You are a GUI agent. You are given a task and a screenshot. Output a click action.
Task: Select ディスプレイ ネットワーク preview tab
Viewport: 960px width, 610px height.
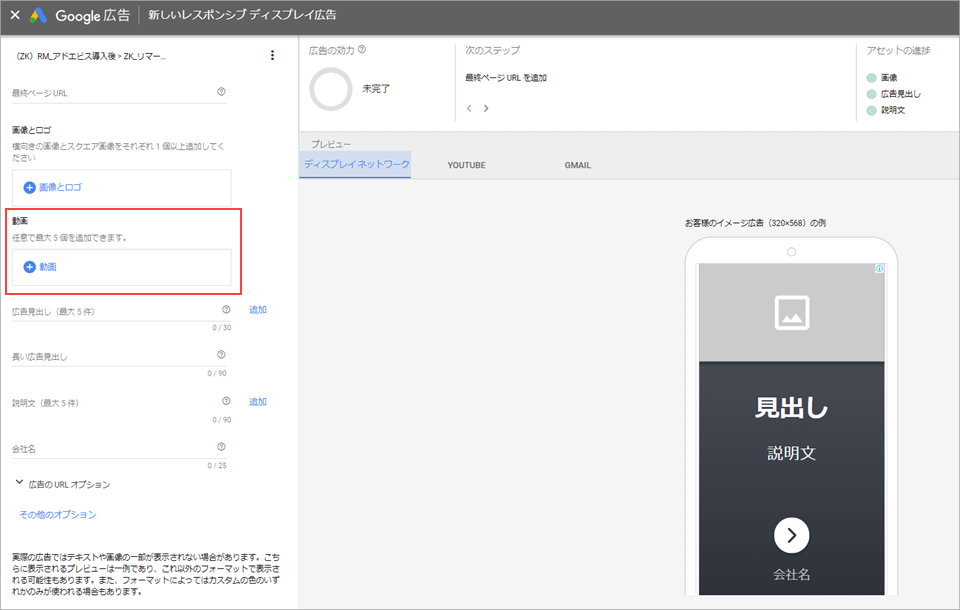(356, 164)
